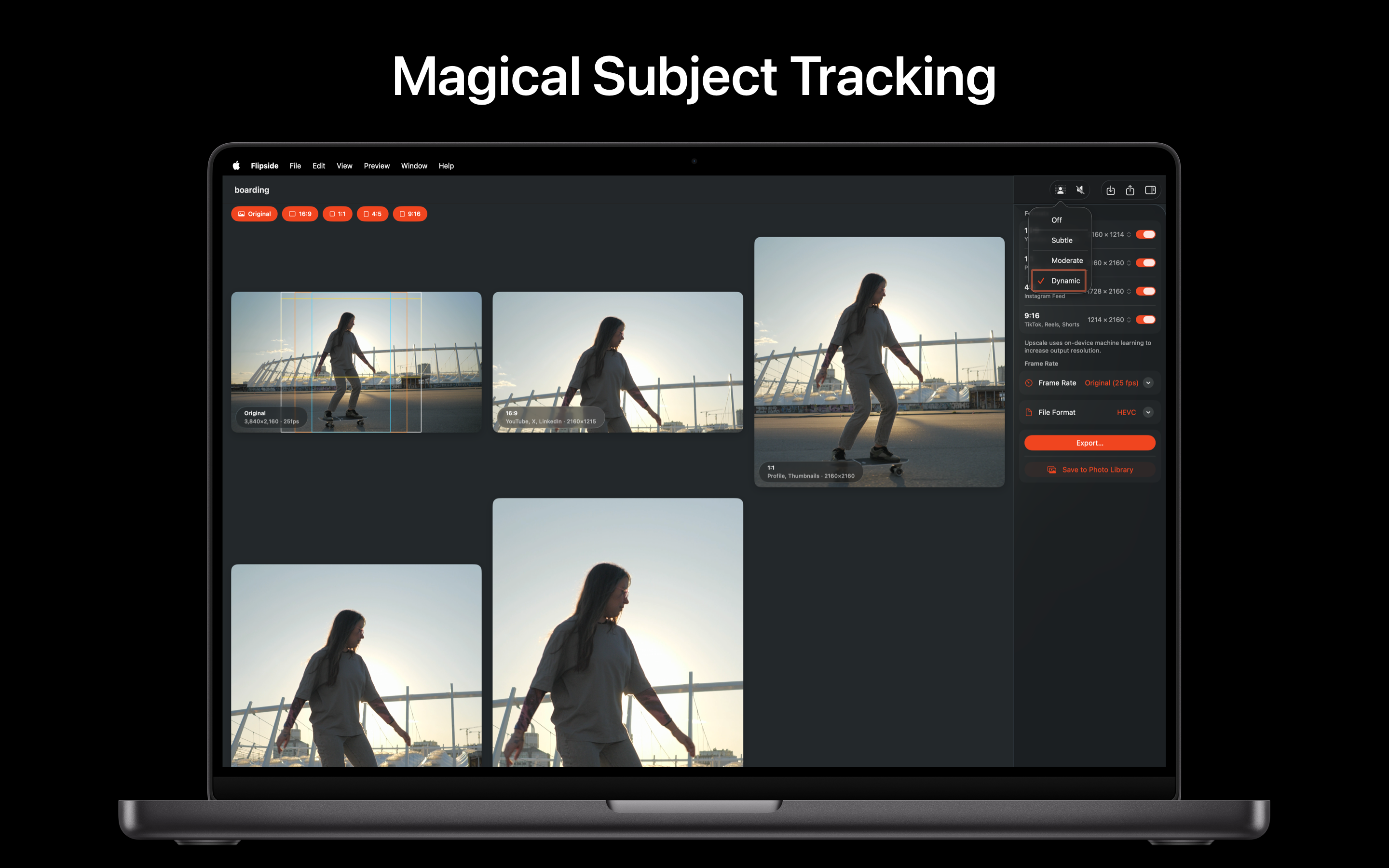Select the 1:1 Profile, Thumbnails preview
The image size is (1389, 868).
[879, 362]
